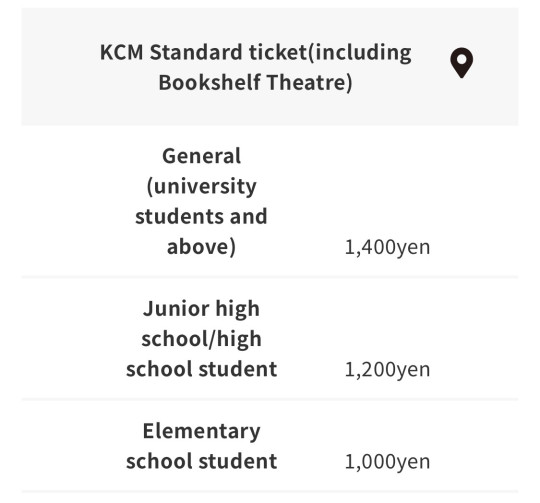
Task: Click the Elementary school student label
Action: [x=201, y=446]
